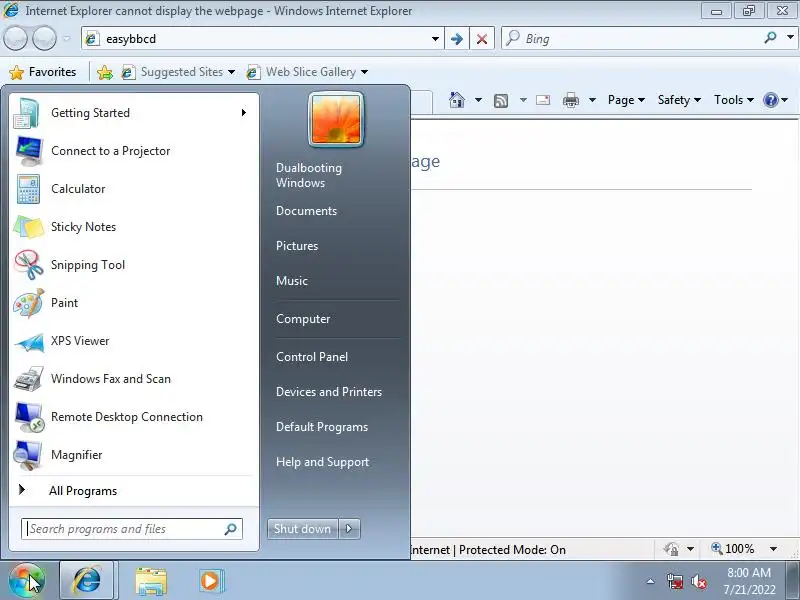Click the Remote Desktop Connection icon
Screen dimensions: 800x600
(x=29, y=417)
